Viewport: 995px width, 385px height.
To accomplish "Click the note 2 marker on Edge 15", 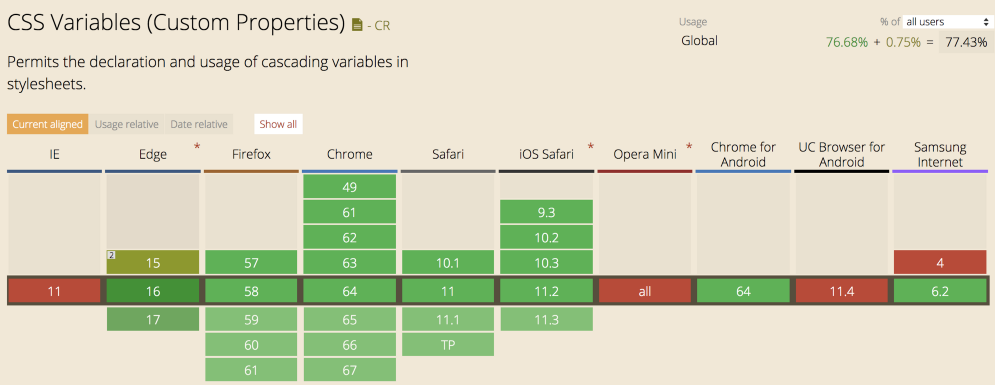I will click(x=110, y=255).
